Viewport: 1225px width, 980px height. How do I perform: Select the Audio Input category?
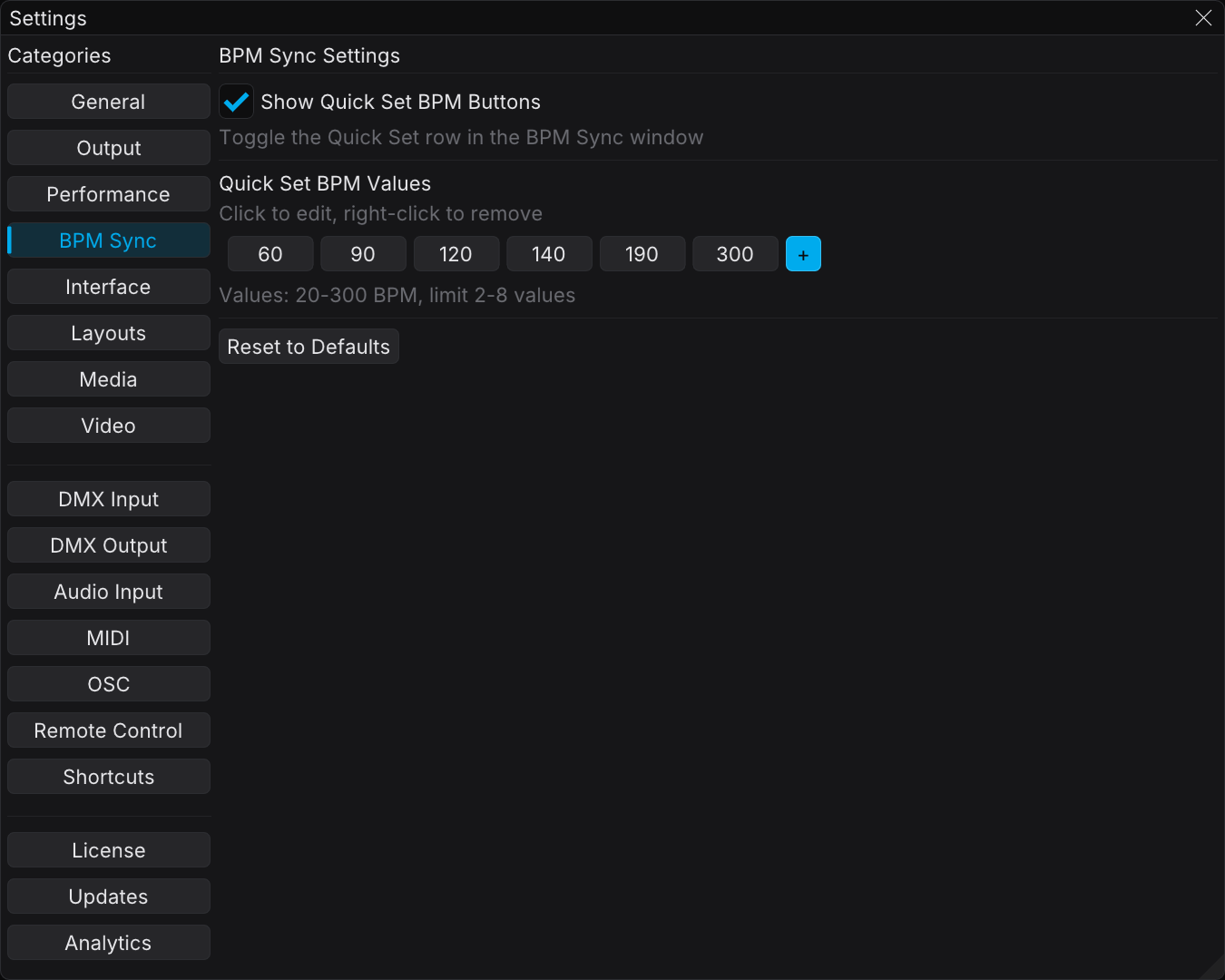[x=109, y=592]
